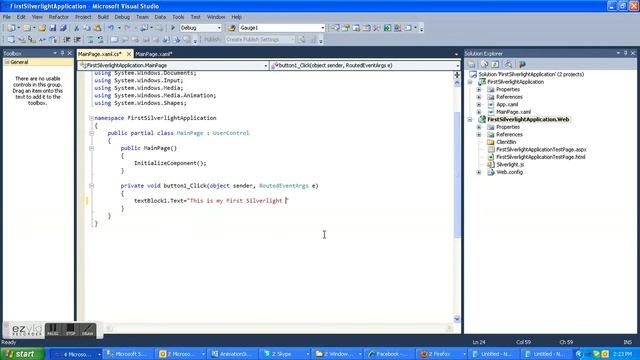The height and width of the screenshot is (360, 640).
Task: Click the editor scrollbar down arrow
Action: (457, 319)
